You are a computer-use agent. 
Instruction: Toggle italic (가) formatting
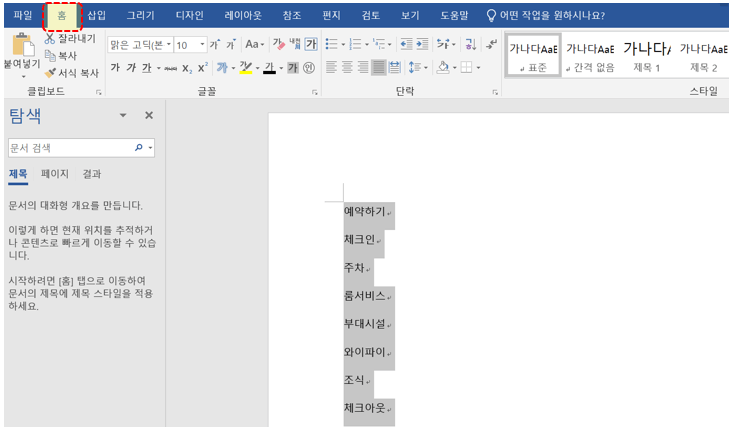pos(131,68)
